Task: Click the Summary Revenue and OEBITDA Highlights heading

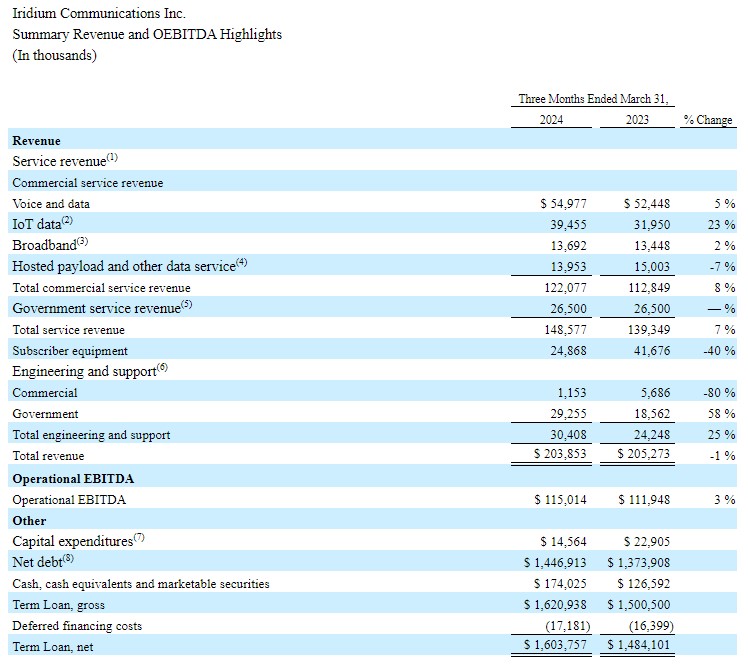Action: 147,35
